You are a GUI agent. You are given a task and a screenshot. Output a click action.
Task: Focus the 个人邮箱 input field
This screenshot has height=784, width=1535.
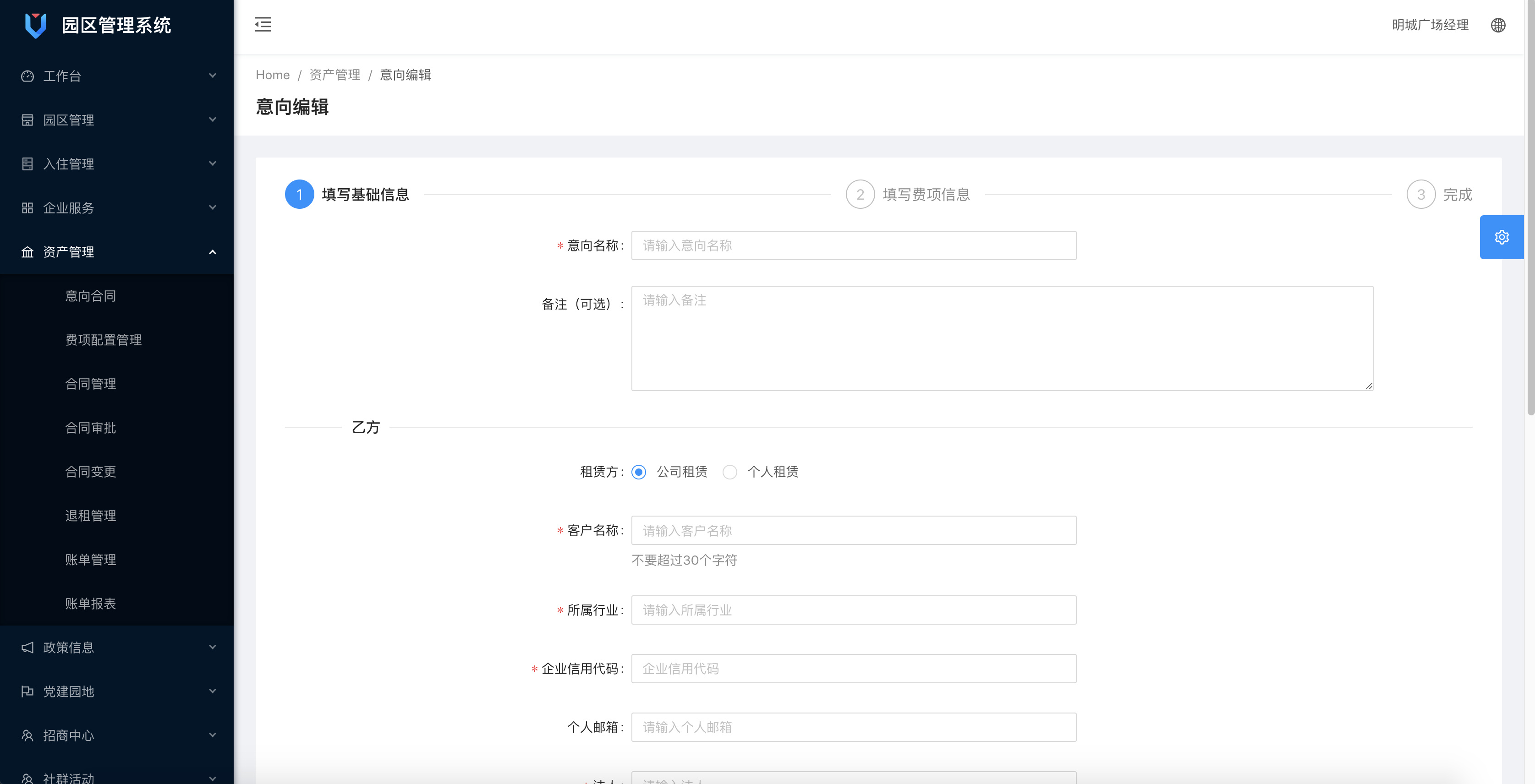(853, 727)
